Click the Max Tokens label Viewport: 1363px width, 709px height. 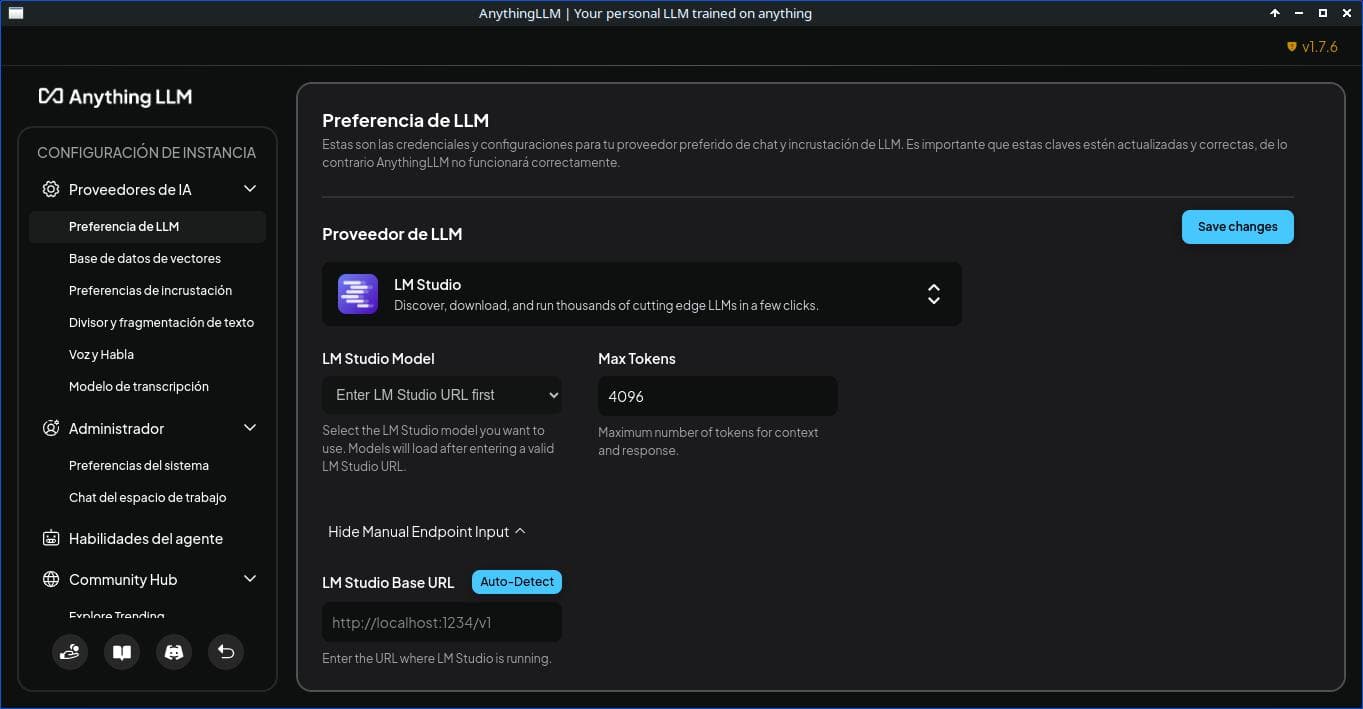point(637,358)
